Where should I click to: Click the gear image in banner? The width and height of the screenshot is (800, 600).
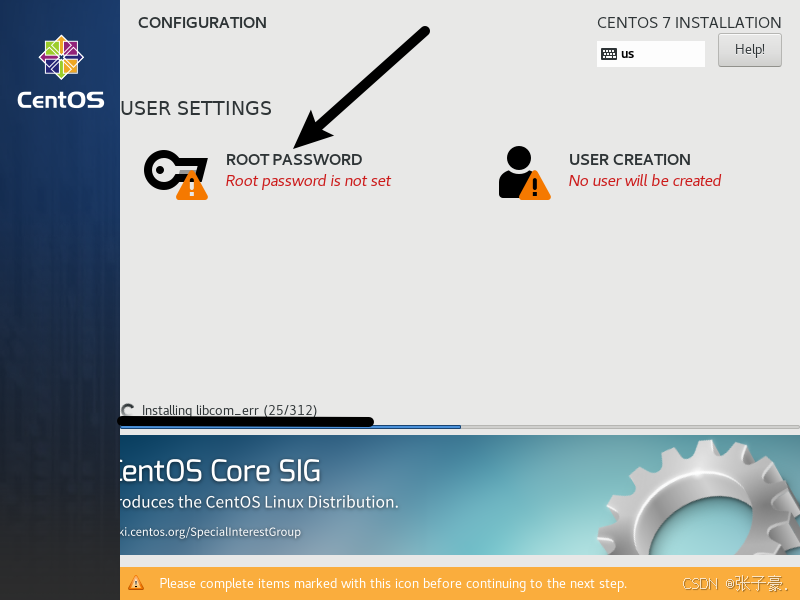[698, 497]
